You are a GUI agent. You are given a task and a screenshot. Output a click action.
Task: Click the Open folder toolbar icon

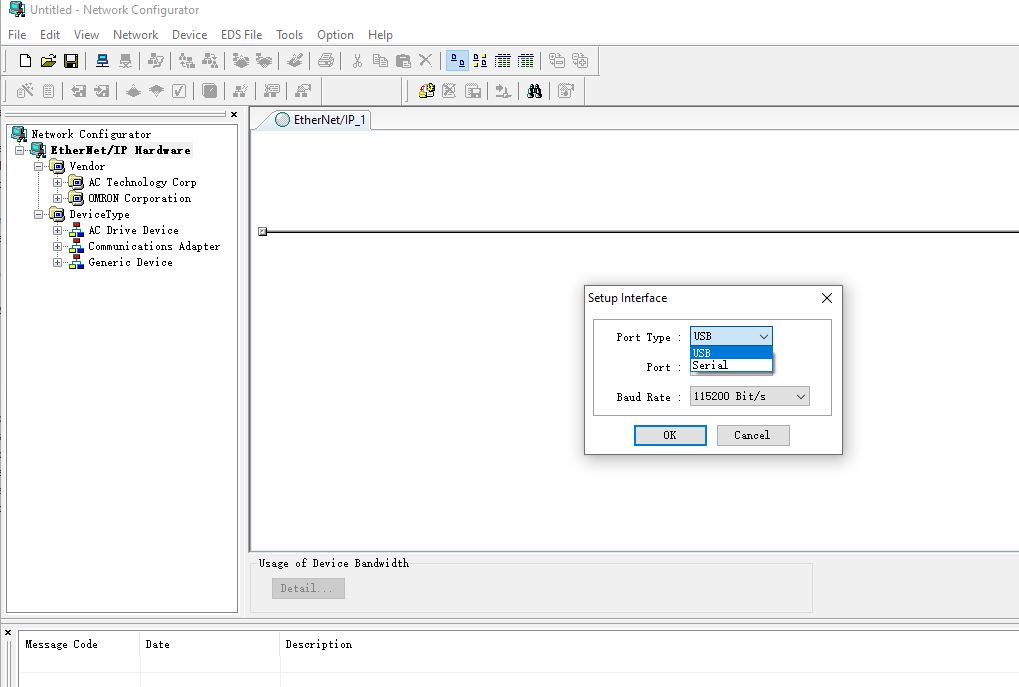pyautogui.click(x=48, y=61)
